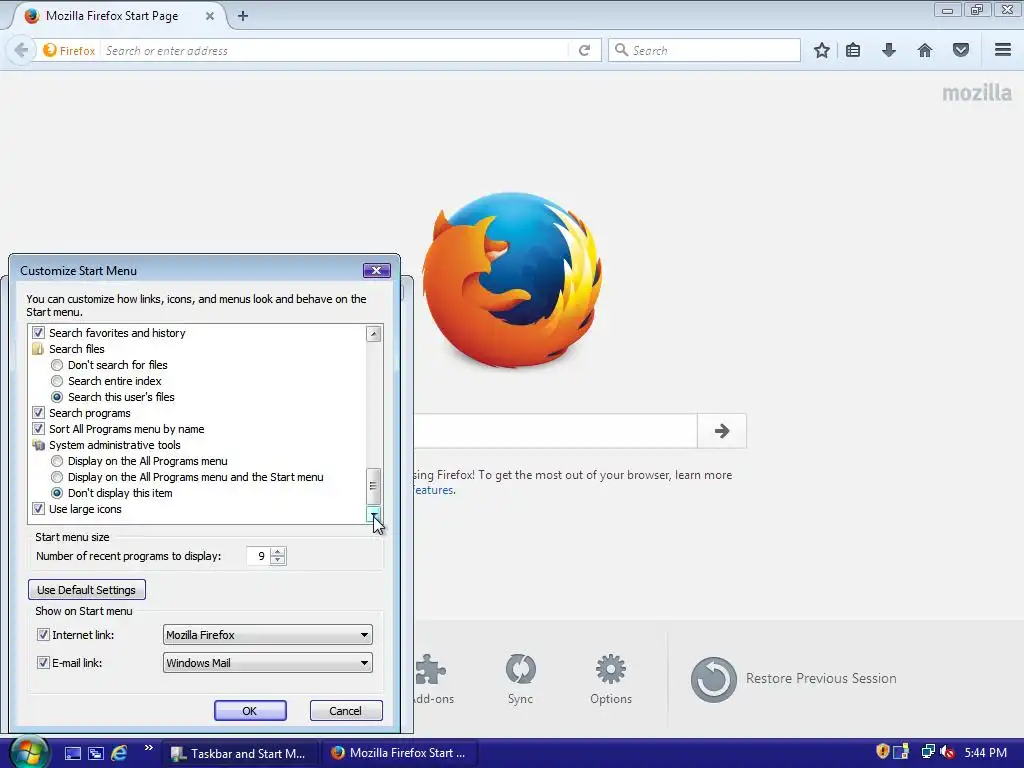Go to Firefox Home page icon

(925, 50)
